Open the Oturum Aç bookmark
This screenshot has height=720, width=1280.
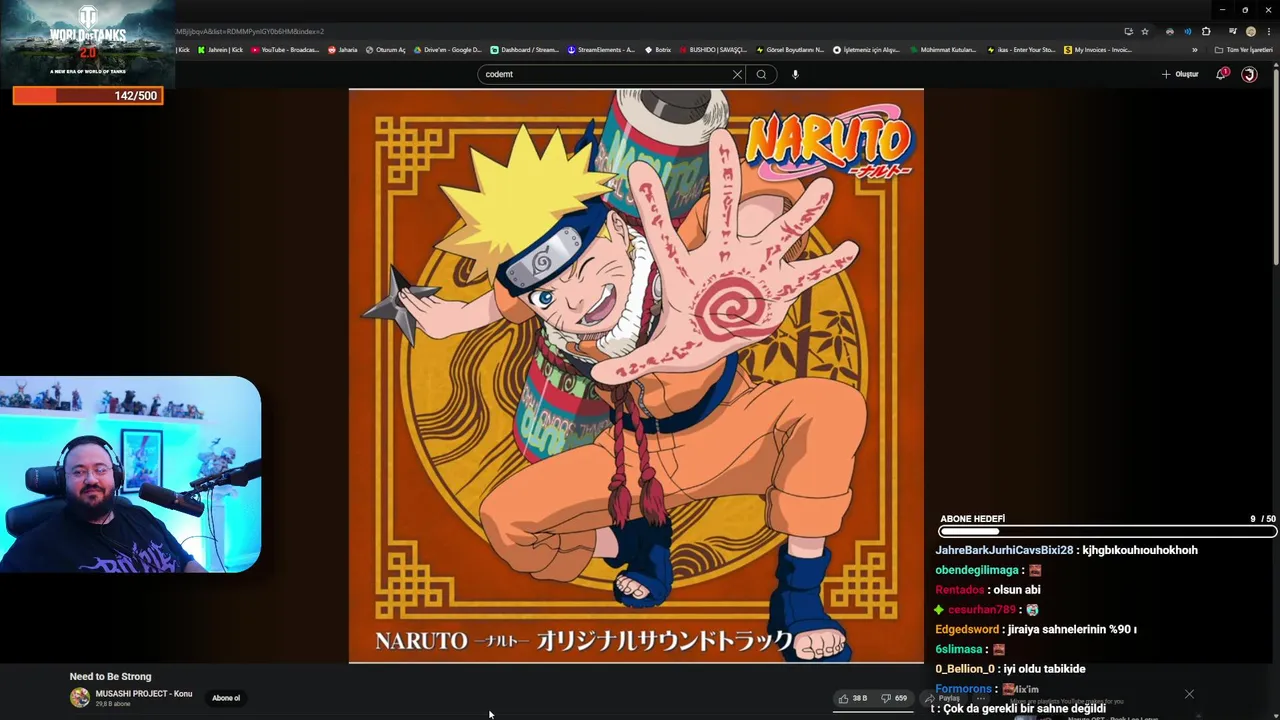[385, 50]
